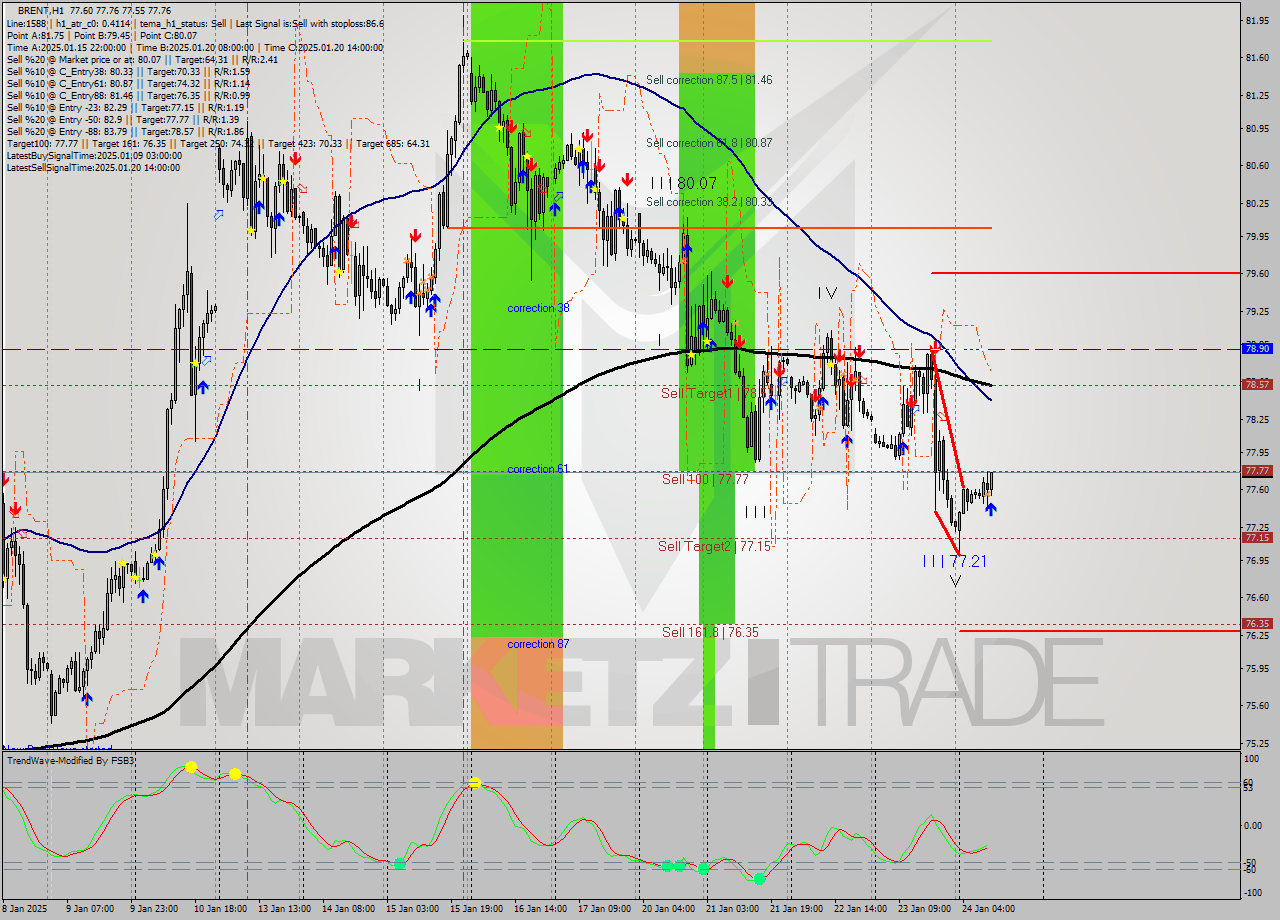Click the 81.95 price axis value
This screenshot has height=920, width=1280.
point(1257,20)
